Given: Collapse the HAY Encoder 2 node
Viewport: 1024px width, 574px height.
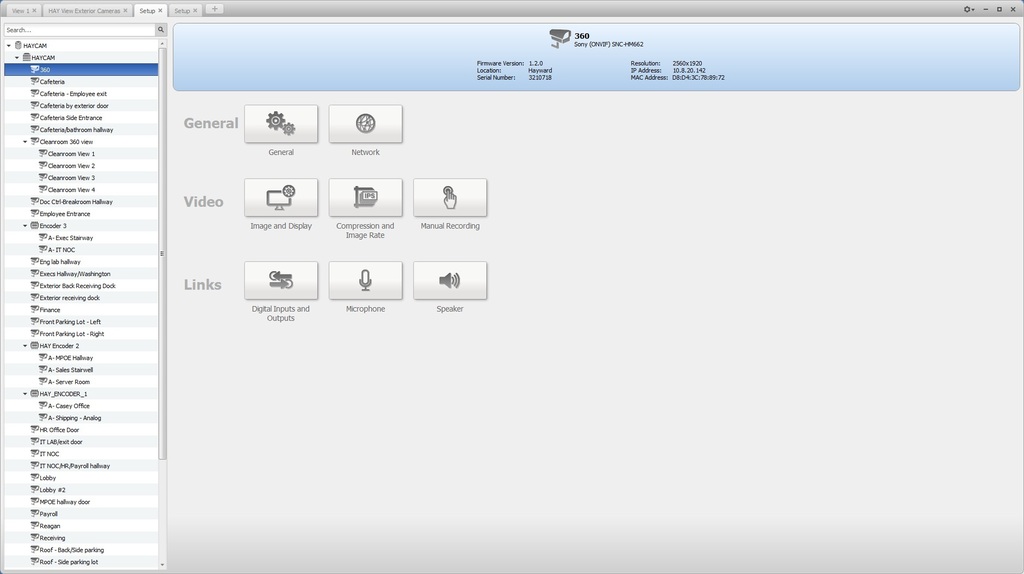Looking at the screenshot, I should (x=26, y=346).
